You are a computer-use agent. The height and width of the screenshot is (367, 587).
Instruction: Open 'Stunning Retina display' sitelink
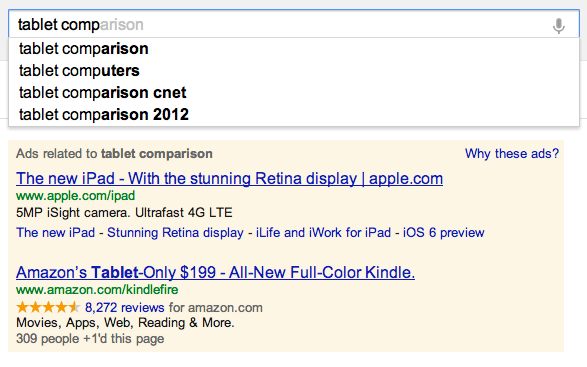tap(175, 233)
